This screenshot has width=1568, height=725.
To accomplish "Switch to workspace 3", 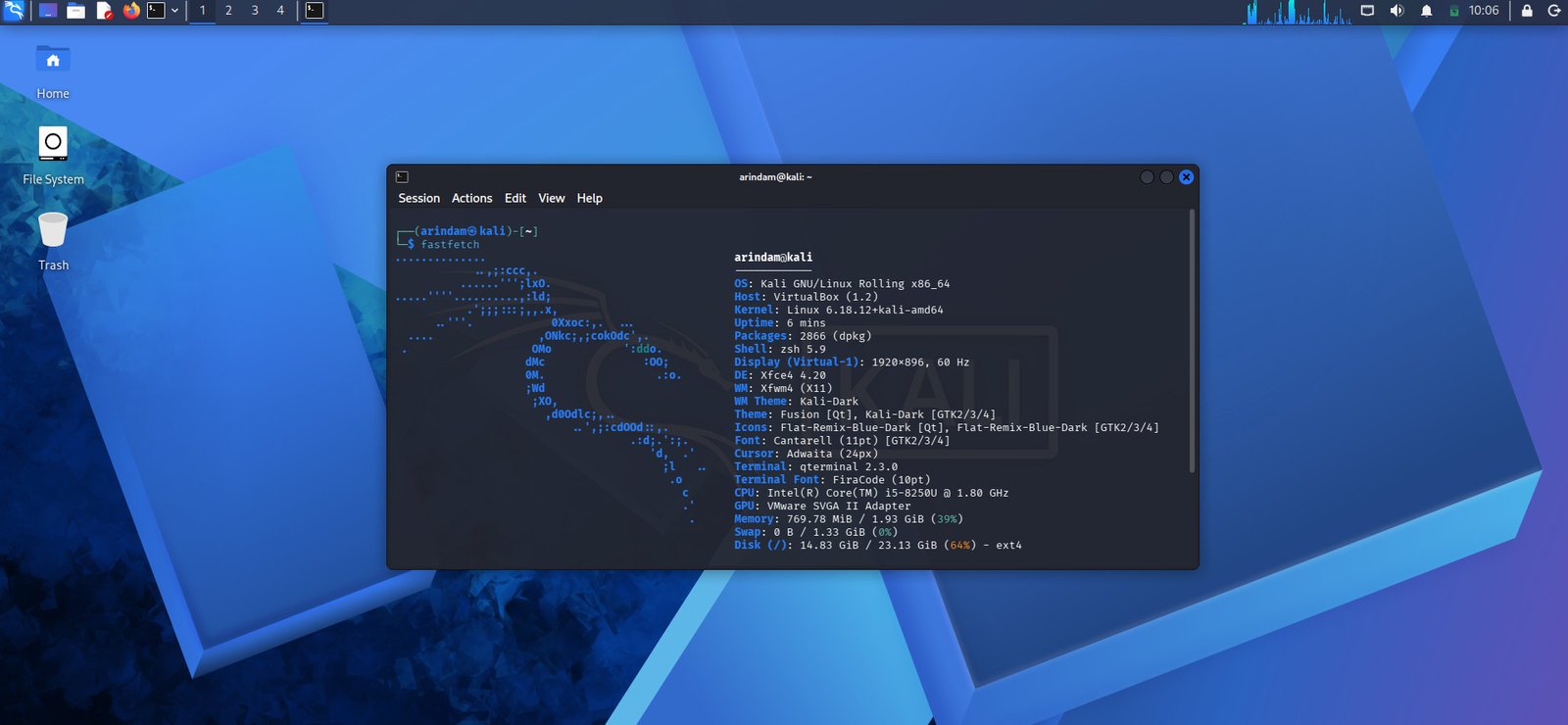I will pyautogui.click(x=255, y=11).
